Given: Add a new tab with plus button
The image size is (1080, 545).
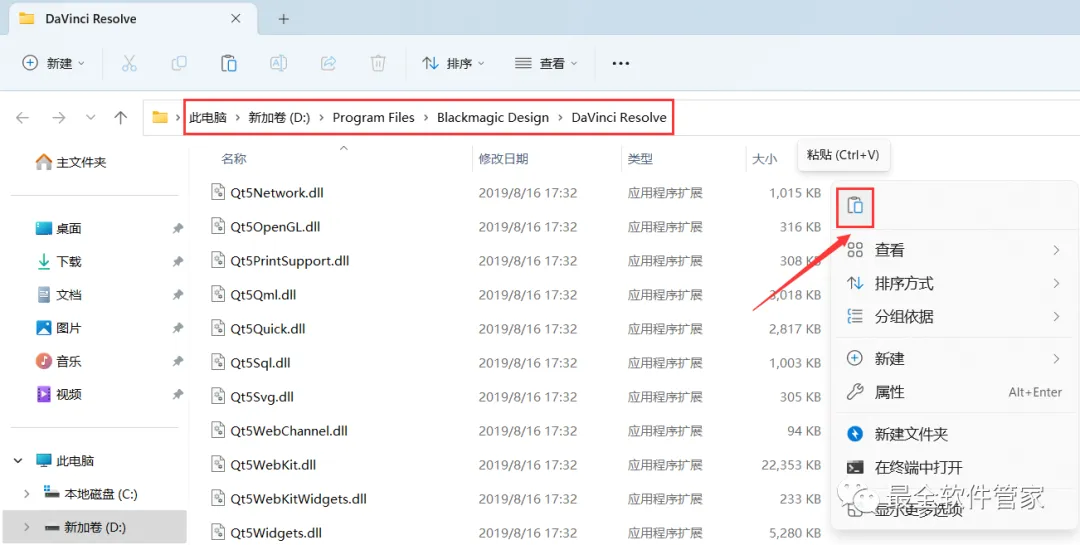Looking at the screenshot, I should click(x=283, y=19).
